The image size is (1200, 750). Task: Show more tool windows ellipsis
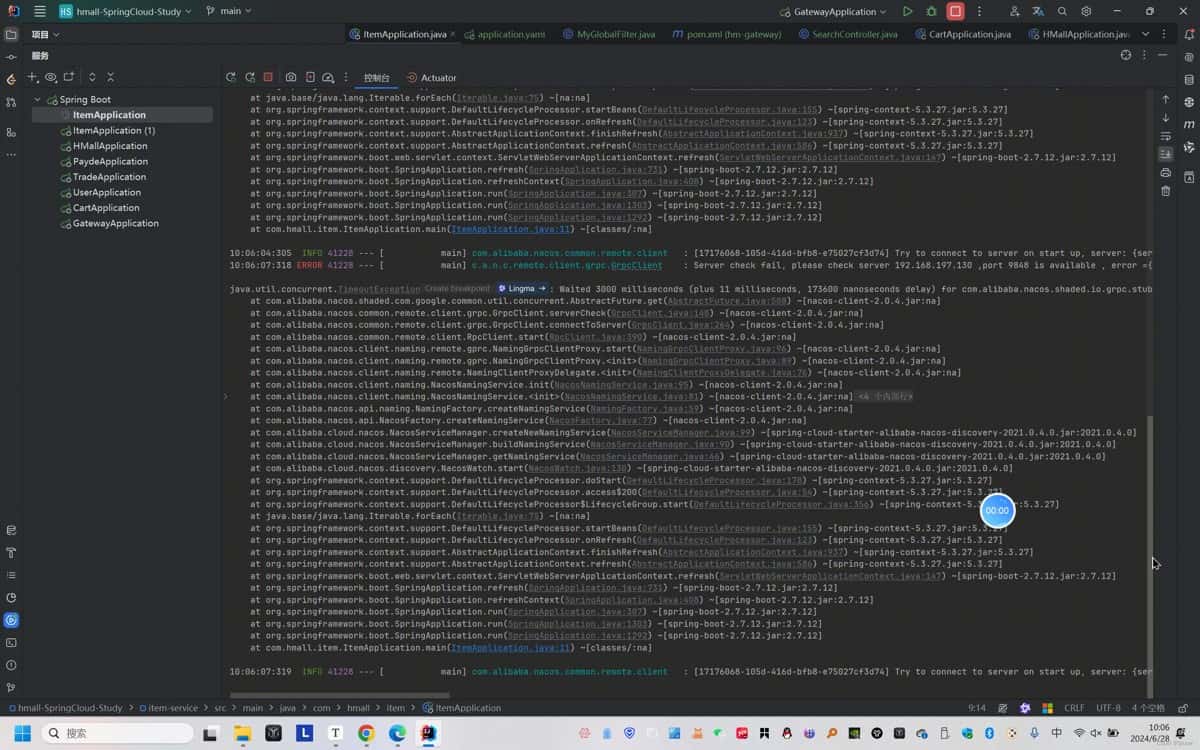(x=11, y=155)
